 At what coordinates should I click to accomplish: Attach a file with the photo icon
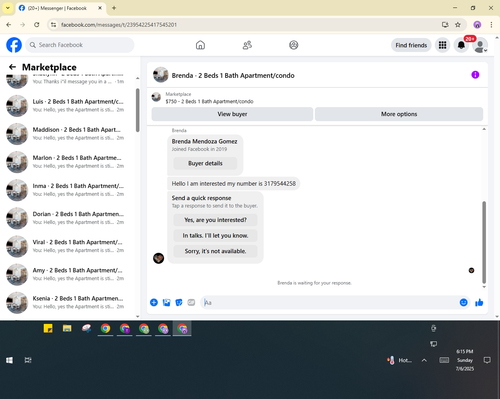pos(166,302)
